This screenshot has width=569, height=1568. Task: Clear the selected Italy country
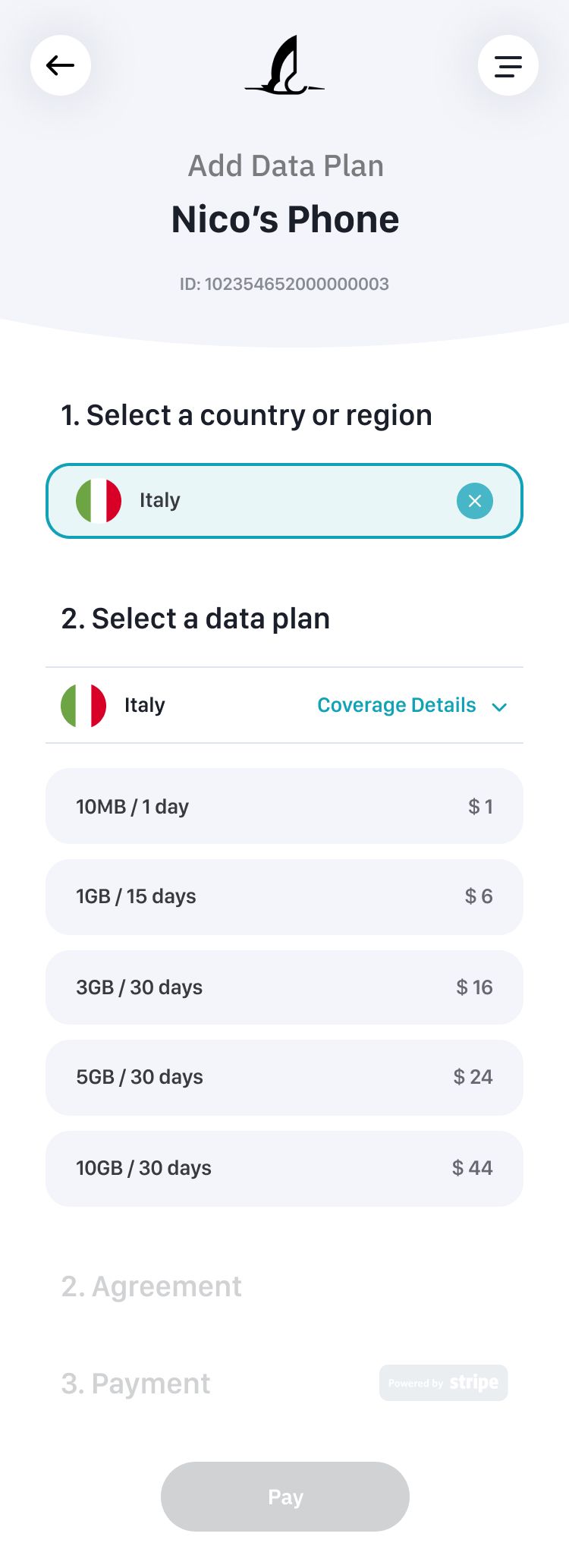coord(475,501)
